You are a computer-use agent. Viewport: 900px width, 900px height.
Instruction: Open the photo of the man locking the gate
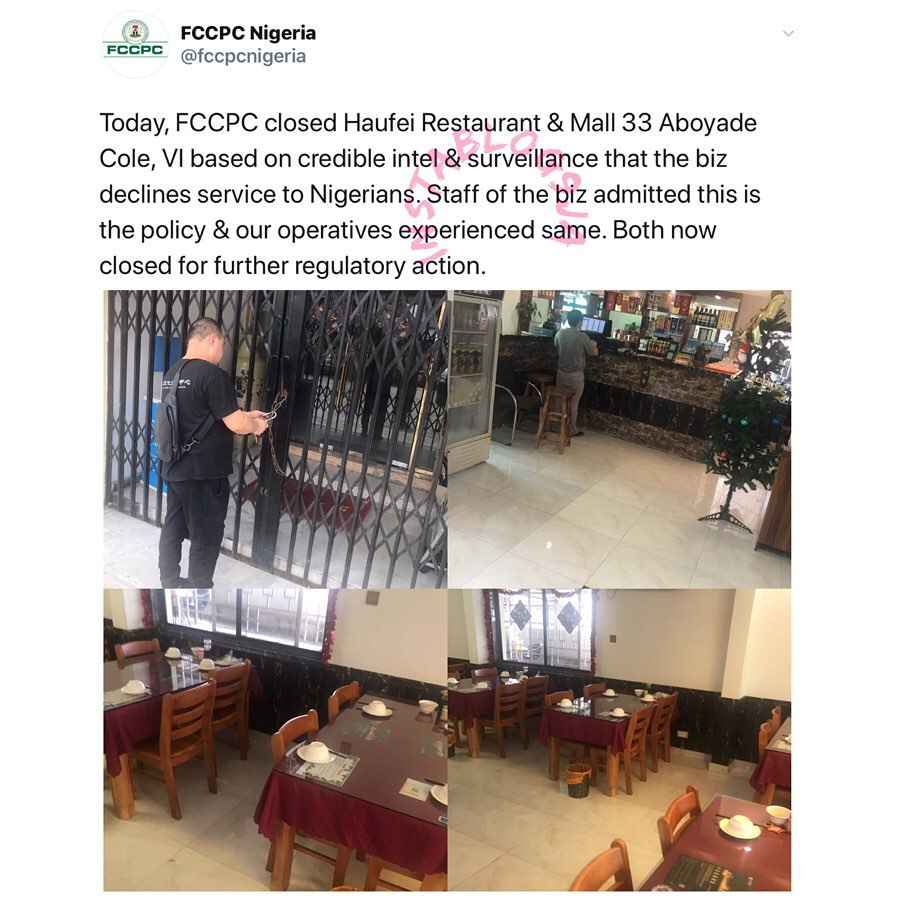tap(275, 439)
